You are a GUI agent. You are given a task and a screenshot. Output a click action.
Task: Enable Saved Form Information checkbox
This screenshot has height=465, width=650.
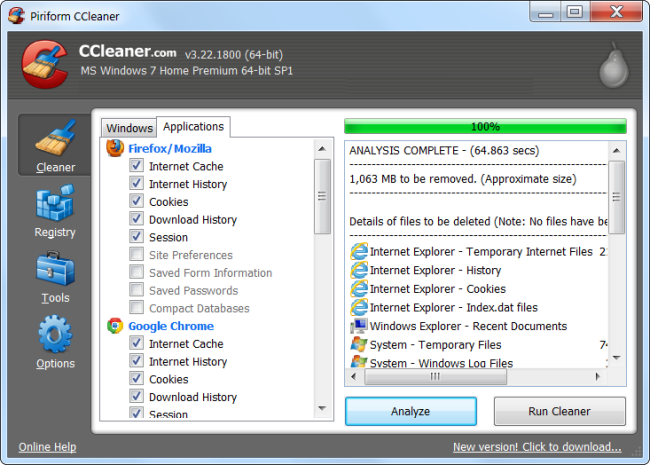[136, 272]
